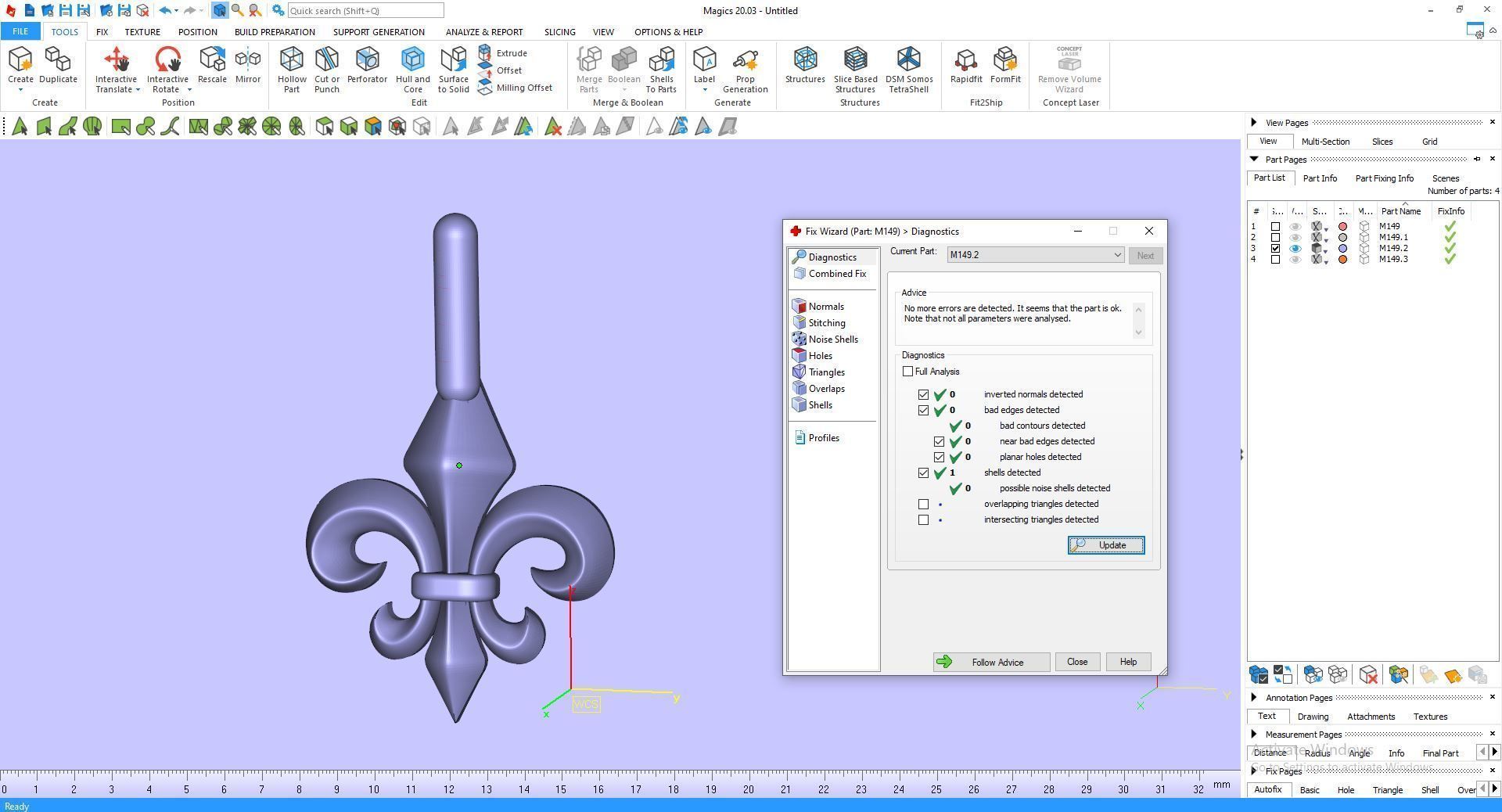Image resolution: width=1502 pixels, height=812 pixels.
Task: Uncheck bad edges detection
Action: click(x=923, y=410)
